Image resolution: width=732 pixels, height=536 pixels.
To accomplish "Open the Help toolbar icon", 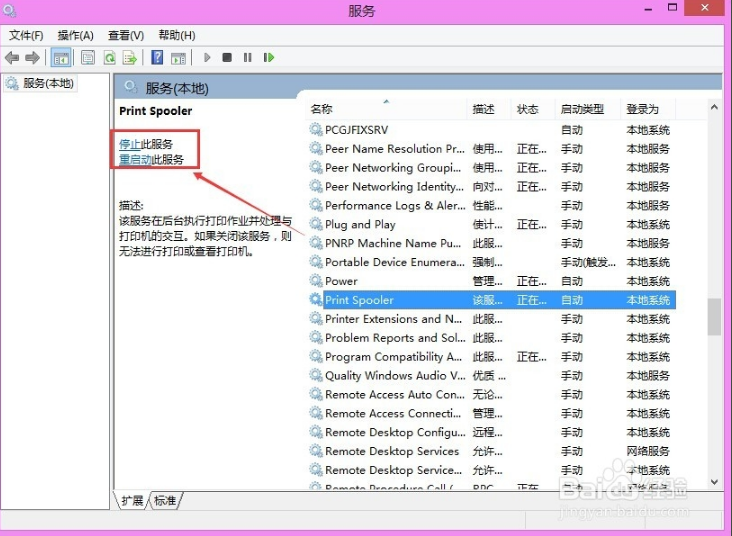I will click(157, 58).
